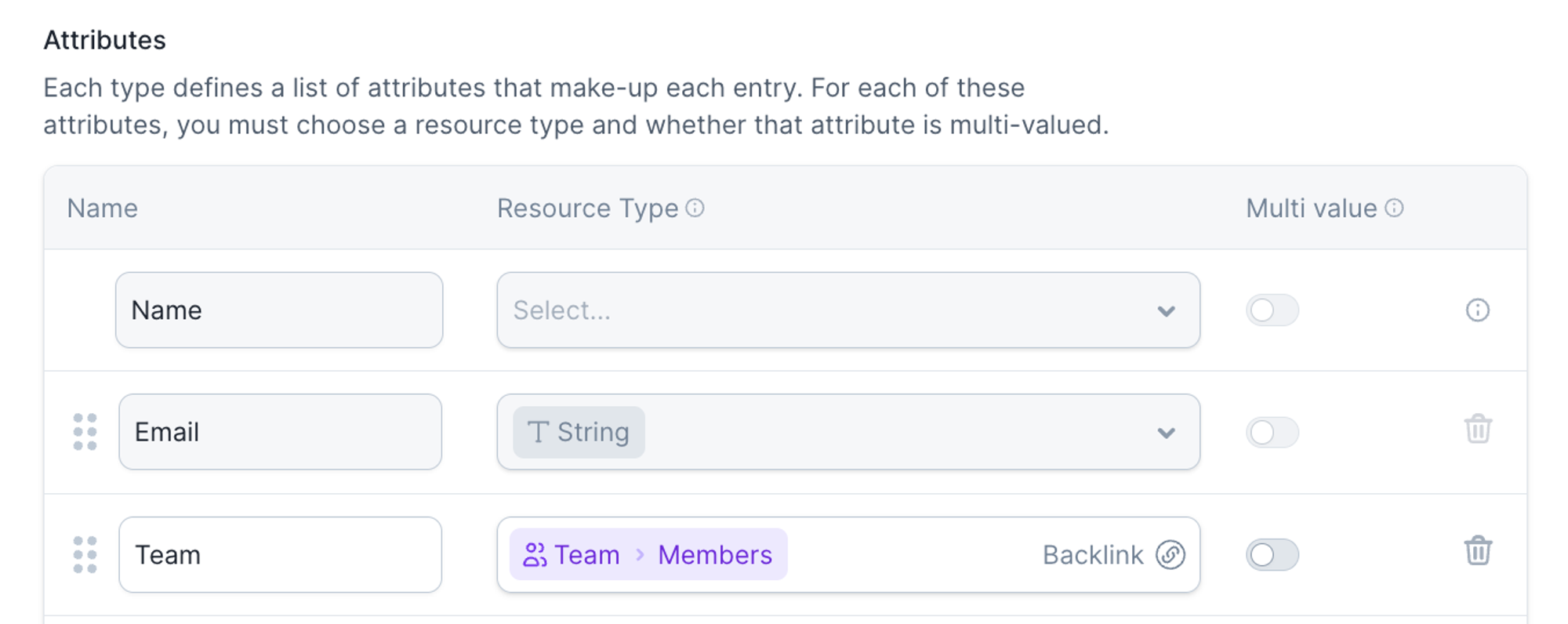Click the Team attribute name field
The image size is (1568, 624).
click(280, 555)
